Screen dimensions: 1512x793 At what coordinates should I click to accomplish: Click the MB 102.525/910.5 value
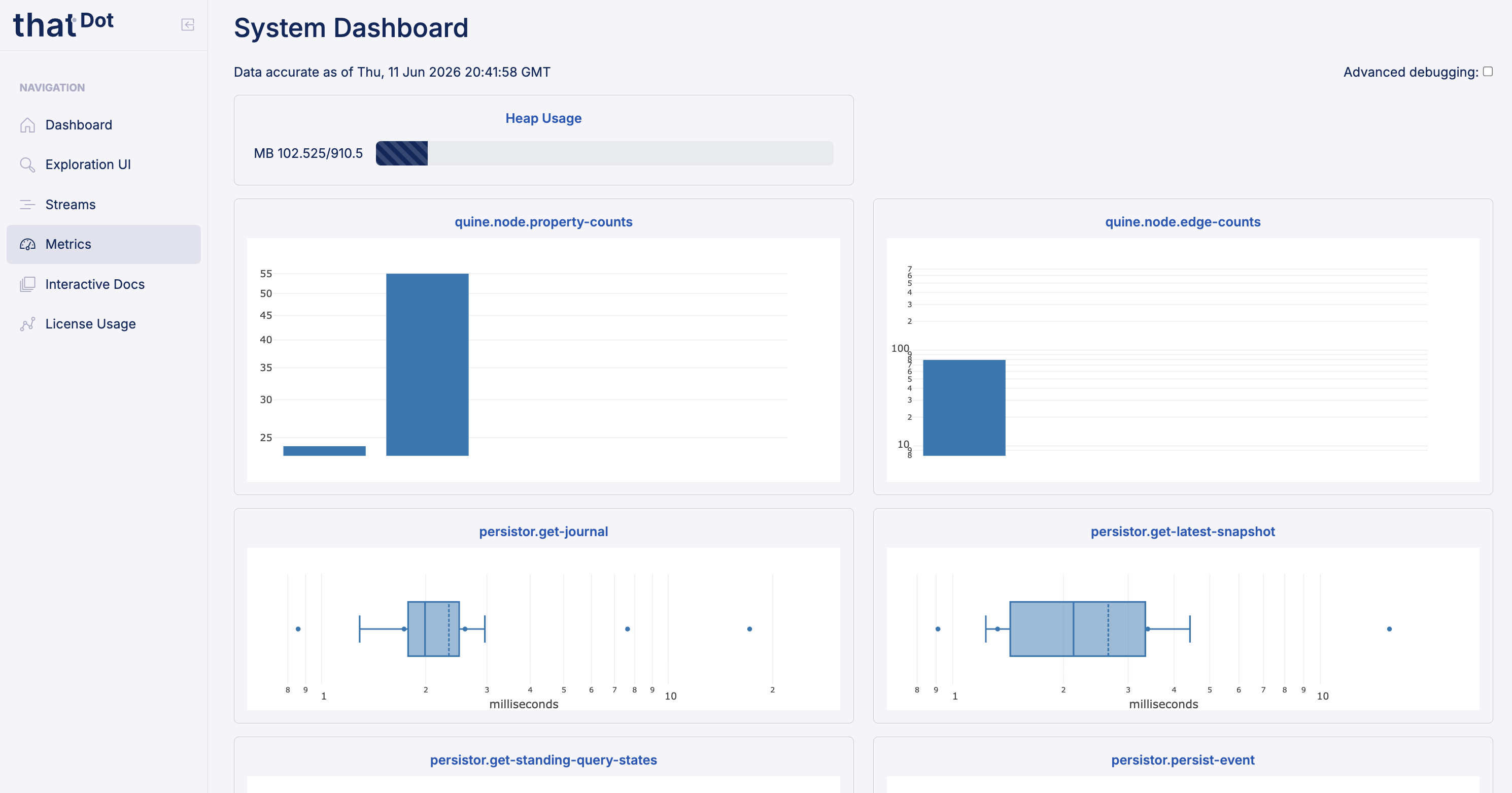(308, 153)
